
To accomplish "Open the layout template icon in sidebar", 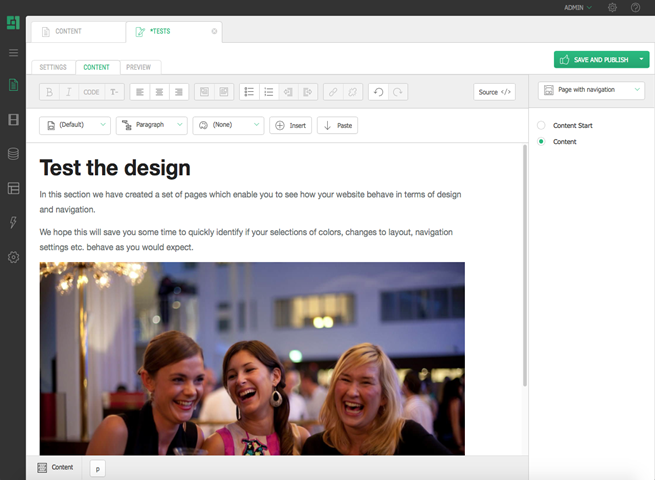I will [13, 188].
